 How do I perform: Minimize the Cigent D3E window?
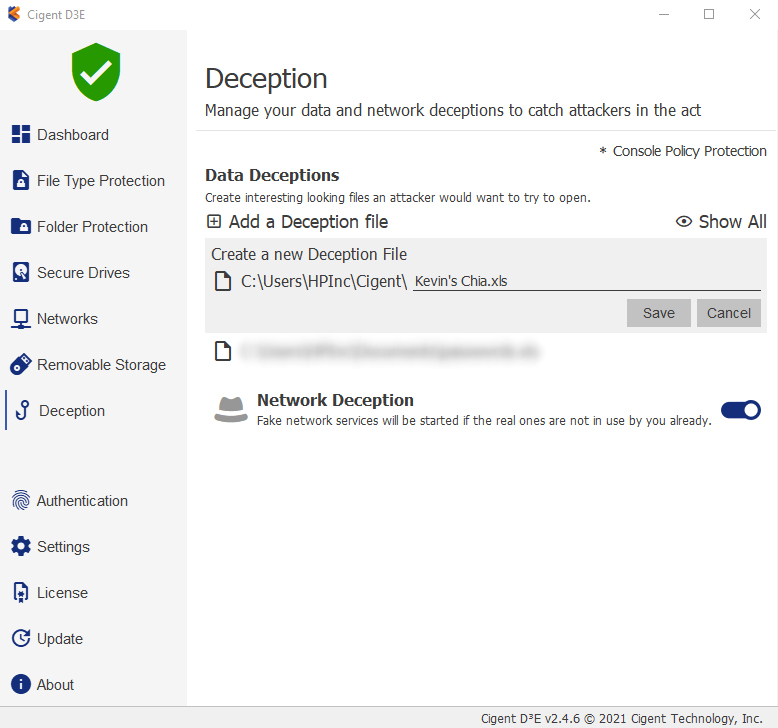click(664, 14)
